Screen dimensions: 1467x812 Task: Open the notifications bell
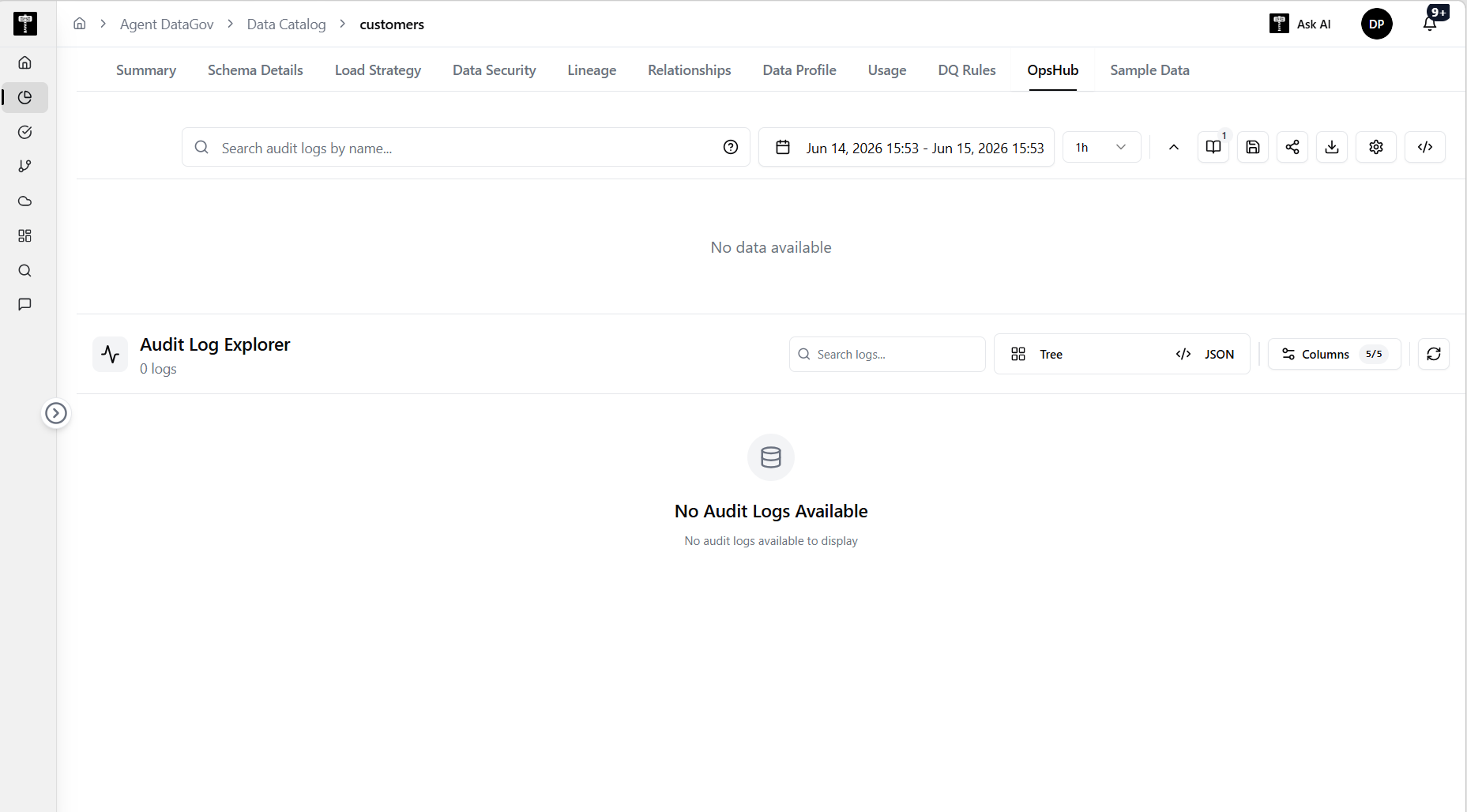(x=1431, y=22)
